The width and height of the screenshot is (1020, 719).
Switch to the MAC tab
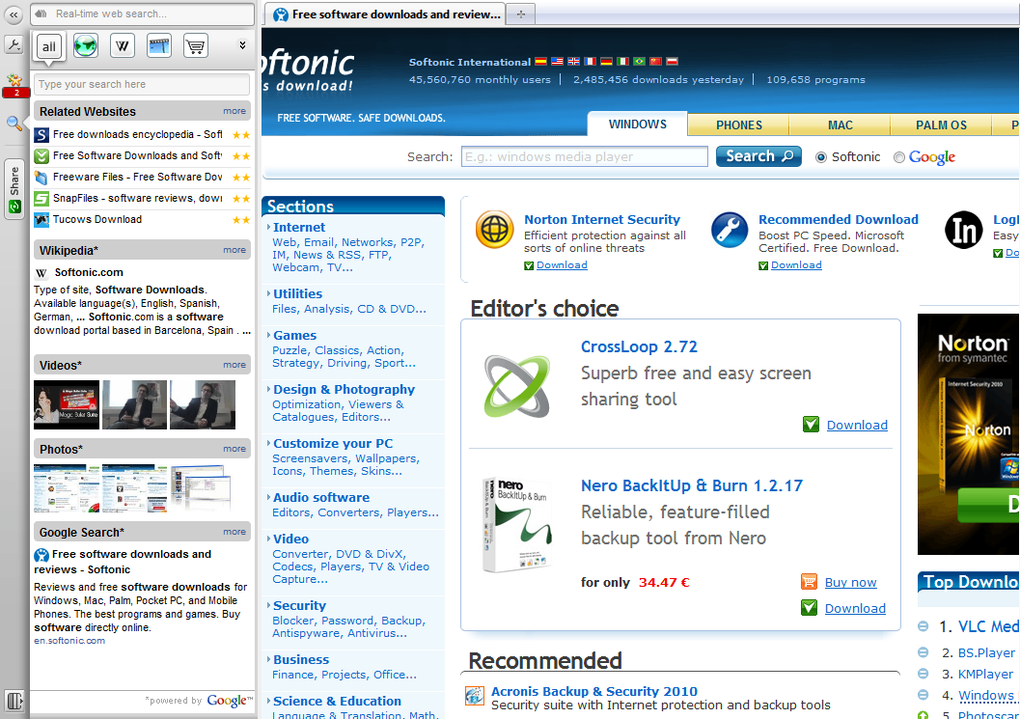(x=840, y=125)
